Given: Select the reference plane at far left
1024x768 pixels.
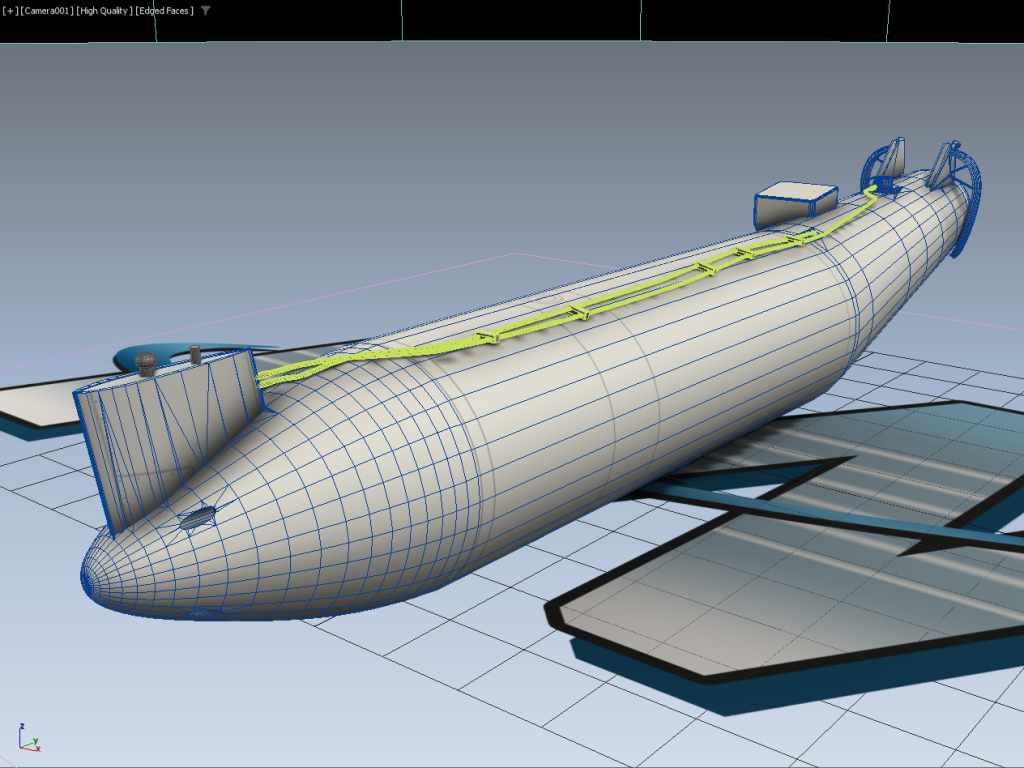Looking at the screenshot, I should point(35,405).
